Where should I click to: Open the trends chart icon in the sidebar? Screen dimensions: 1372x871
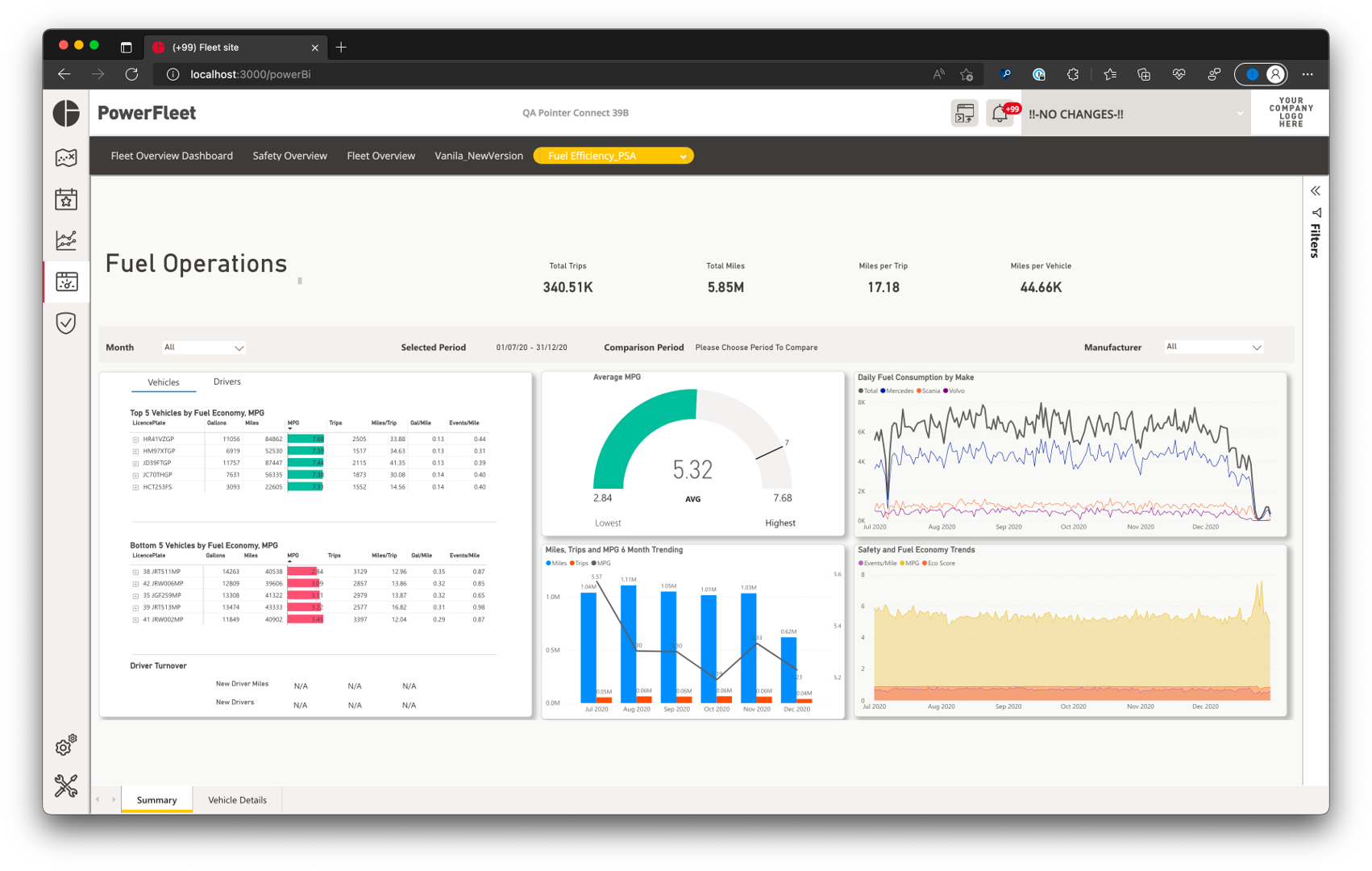click(65, 240)
